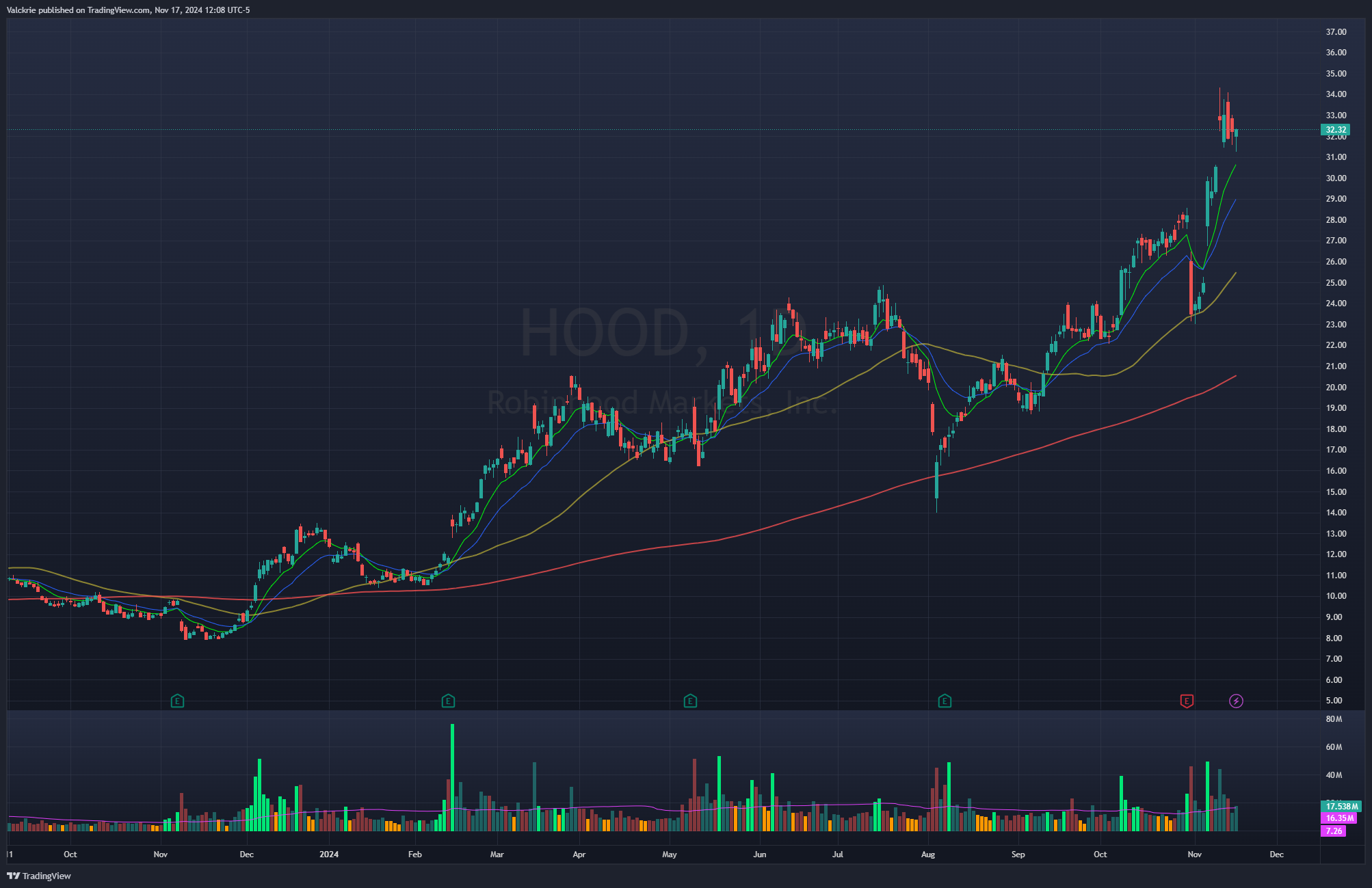
Task: Click the 10.00 price axis label
Action: [x=1336, y=596]
